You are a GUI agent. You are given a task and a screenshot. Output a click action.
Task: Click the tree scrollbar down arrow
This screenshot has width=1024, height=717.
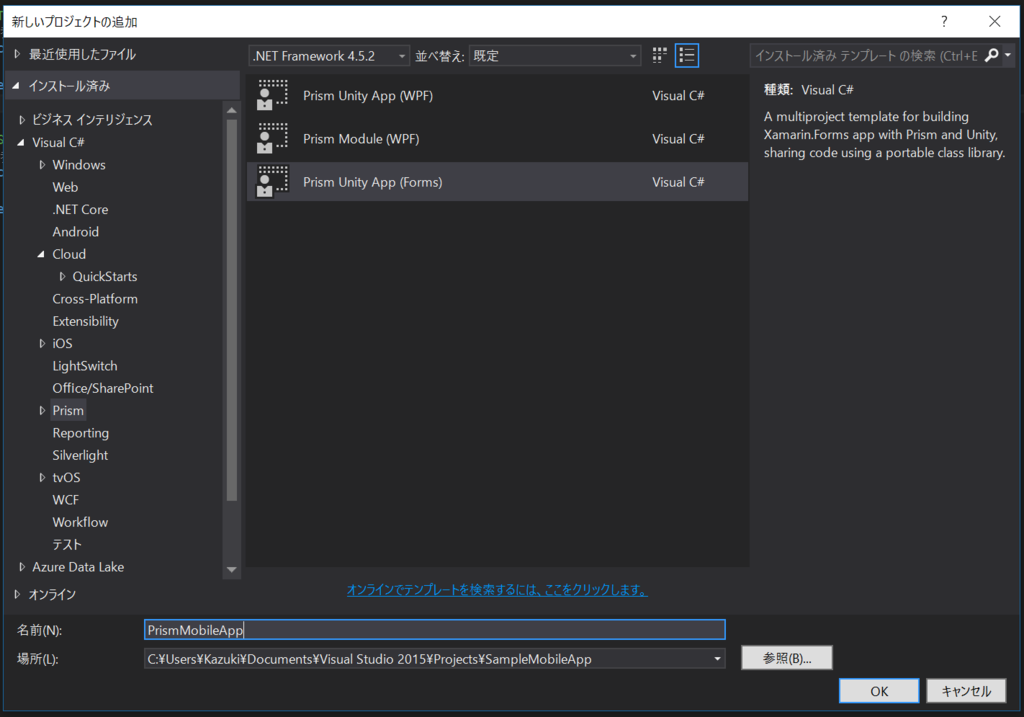231,569
